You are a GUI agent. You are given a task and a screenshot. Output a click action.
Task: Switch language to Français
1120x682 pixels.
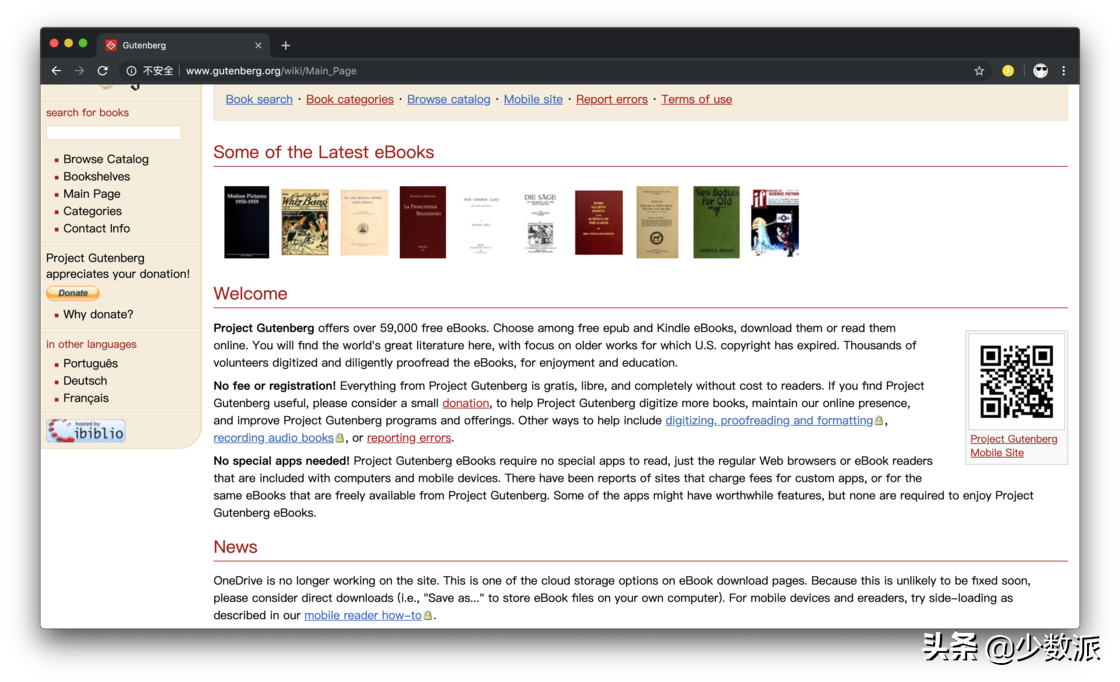86,398
